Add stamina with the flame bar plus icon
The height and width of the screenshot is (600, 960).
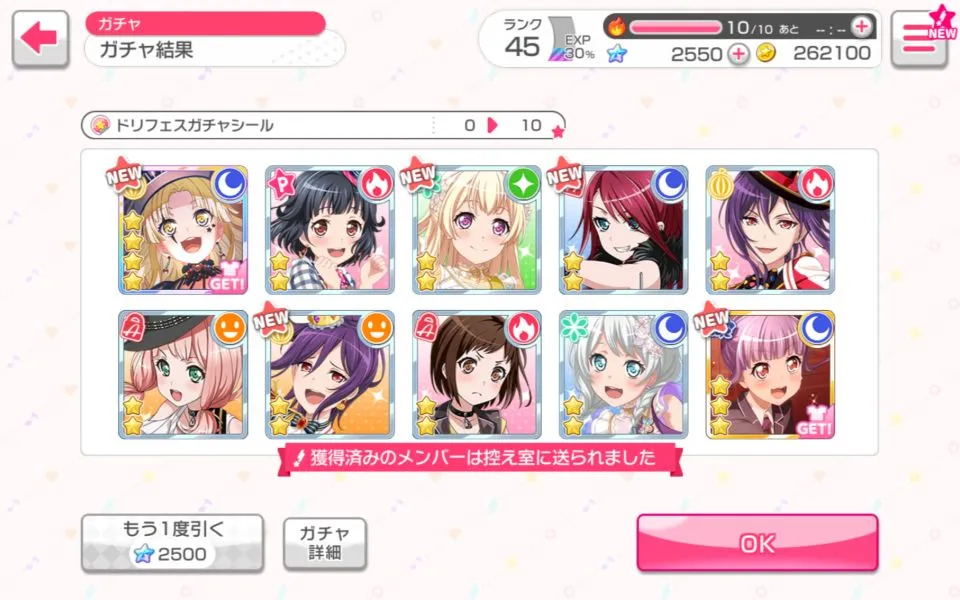[861, 26]
